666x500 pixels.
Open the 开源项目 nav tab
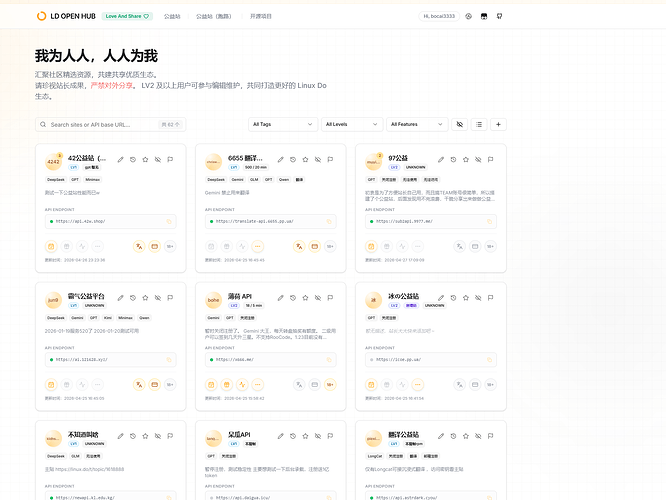tap(260, 16)
